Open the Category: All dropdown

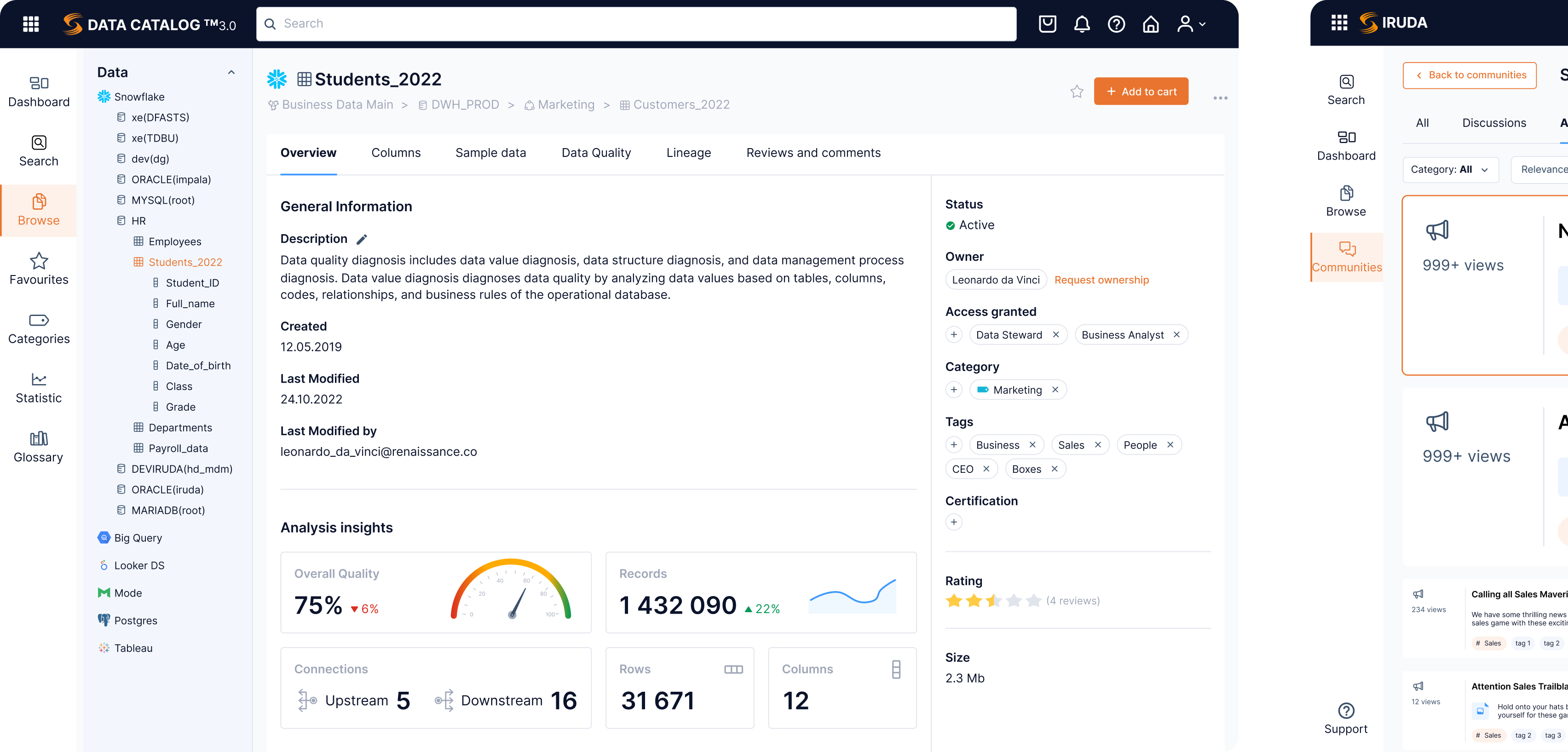1450,170
